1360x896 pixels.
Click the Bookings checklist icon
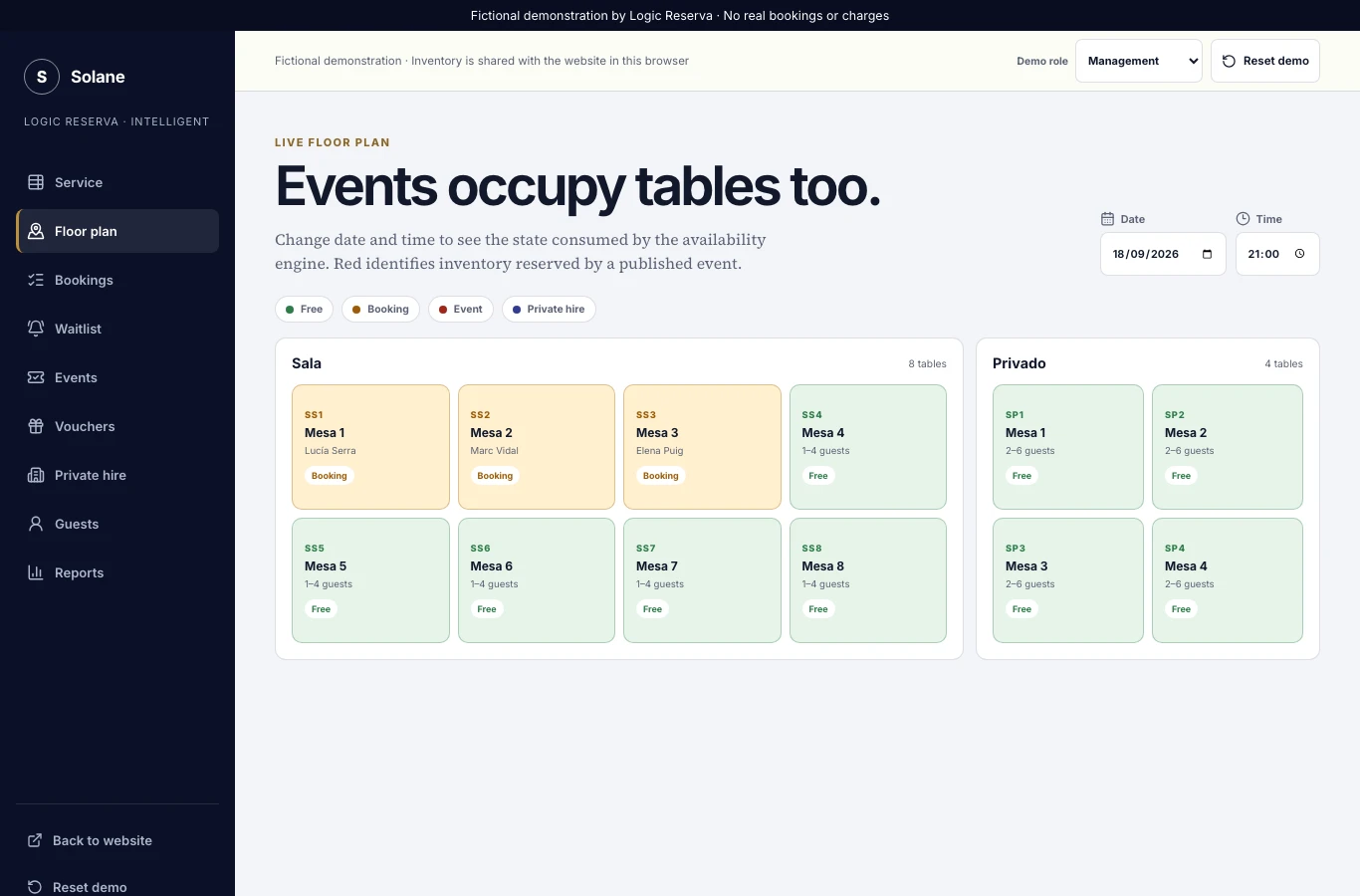(36, 280)
